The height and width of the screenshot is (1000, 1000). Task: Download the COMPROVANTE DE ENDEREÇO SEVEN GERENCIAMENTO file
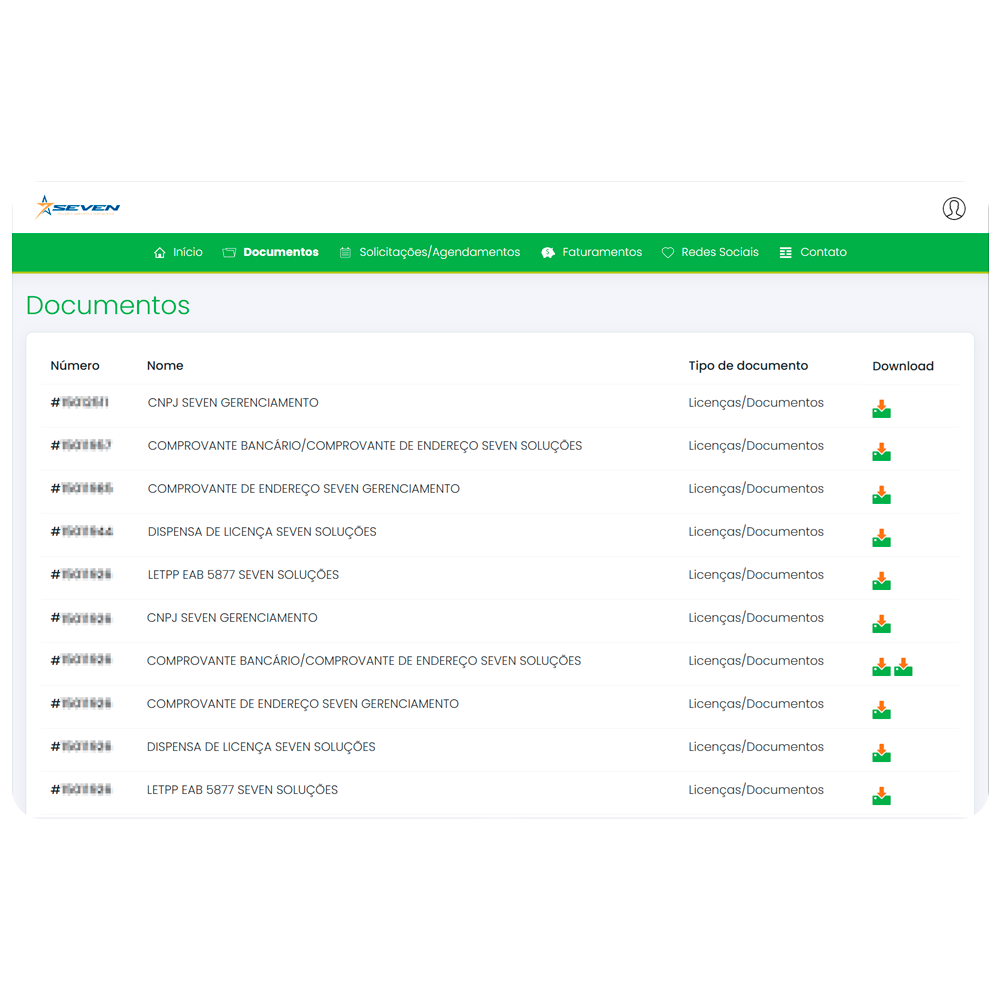coord(881,493)
